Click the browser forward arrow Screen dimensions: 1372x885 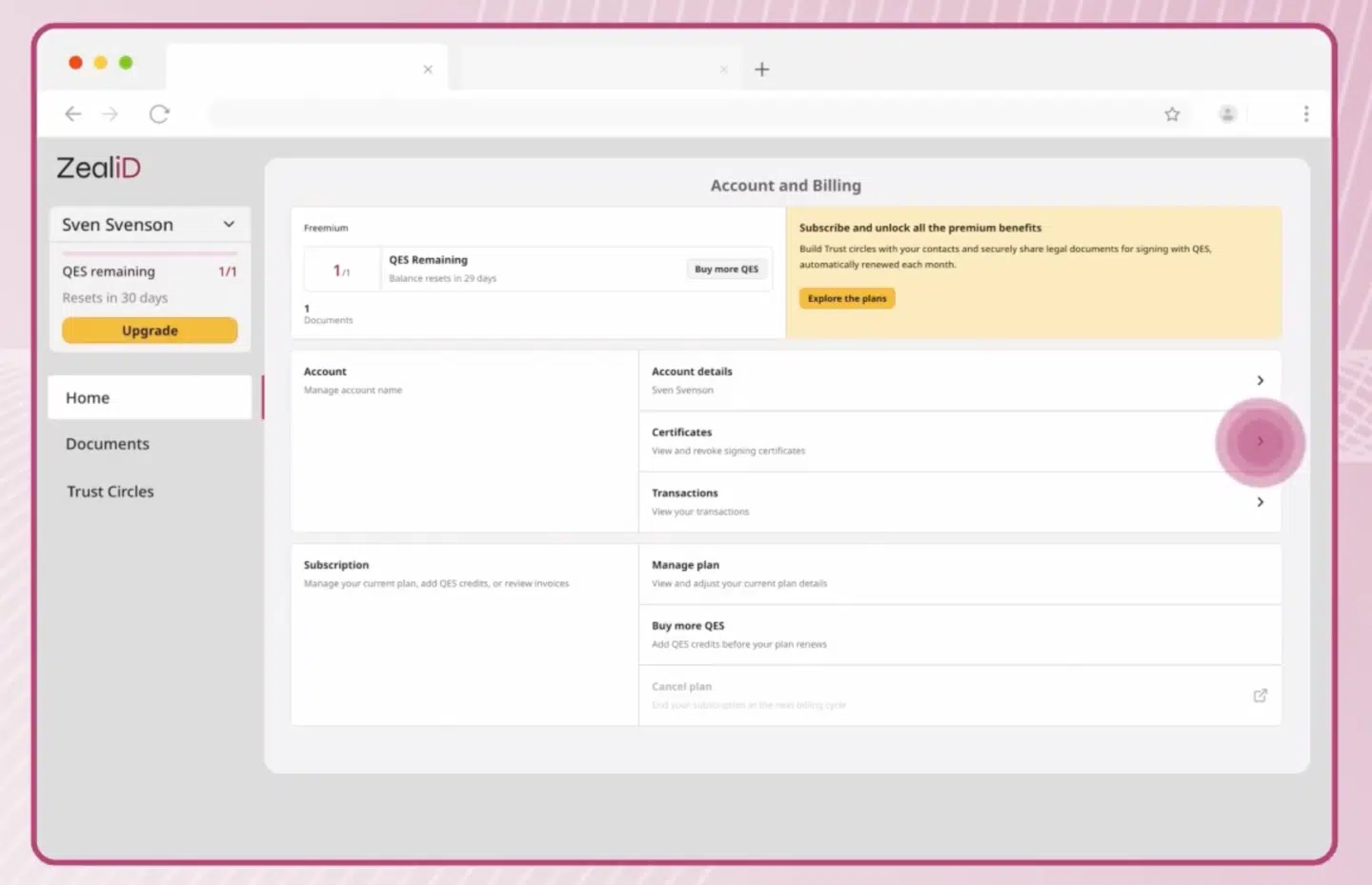click(x=110, y=114)
